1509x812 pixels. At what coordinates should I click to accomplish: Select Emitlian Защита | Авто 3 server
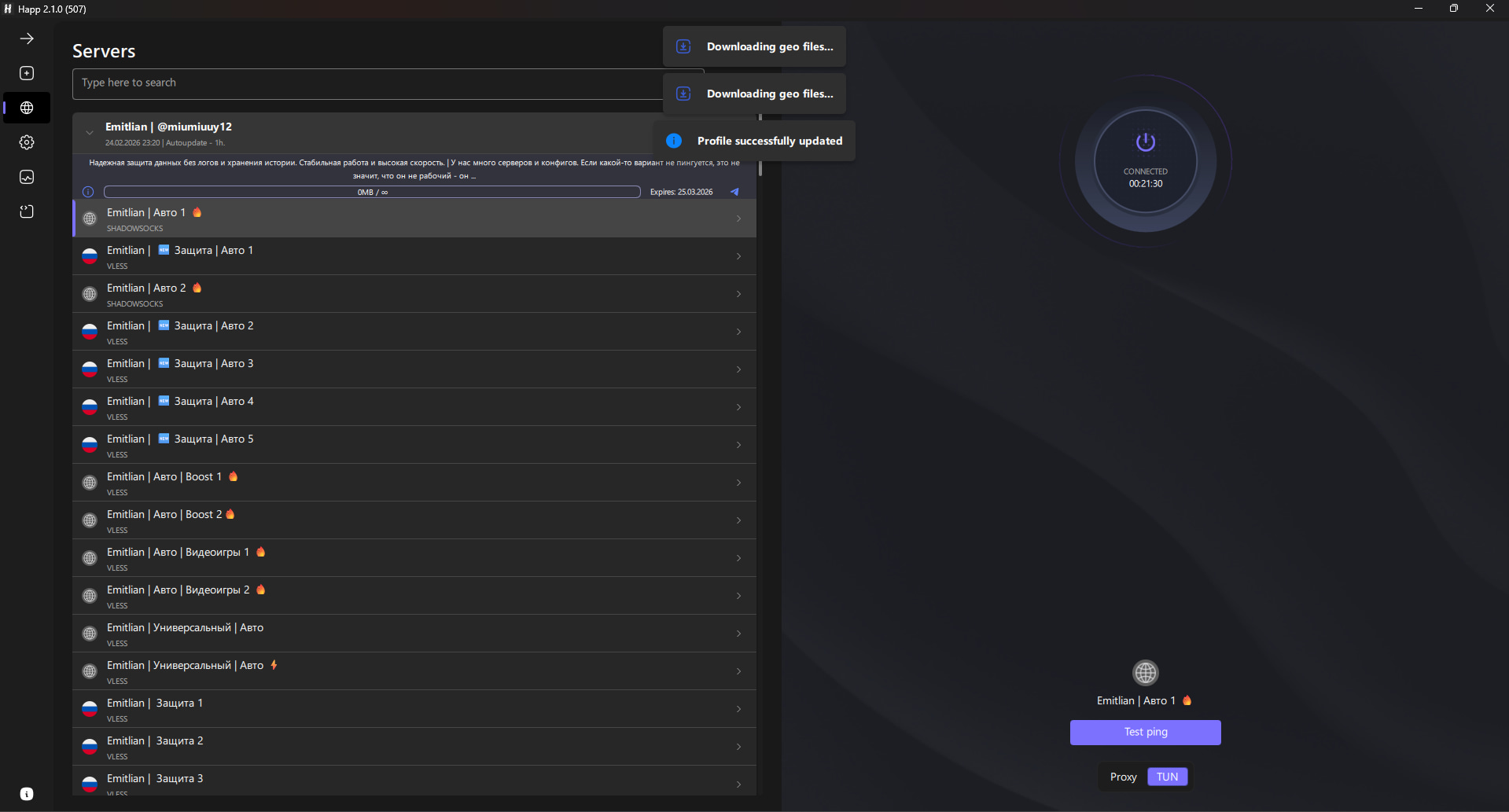(393, 369)
